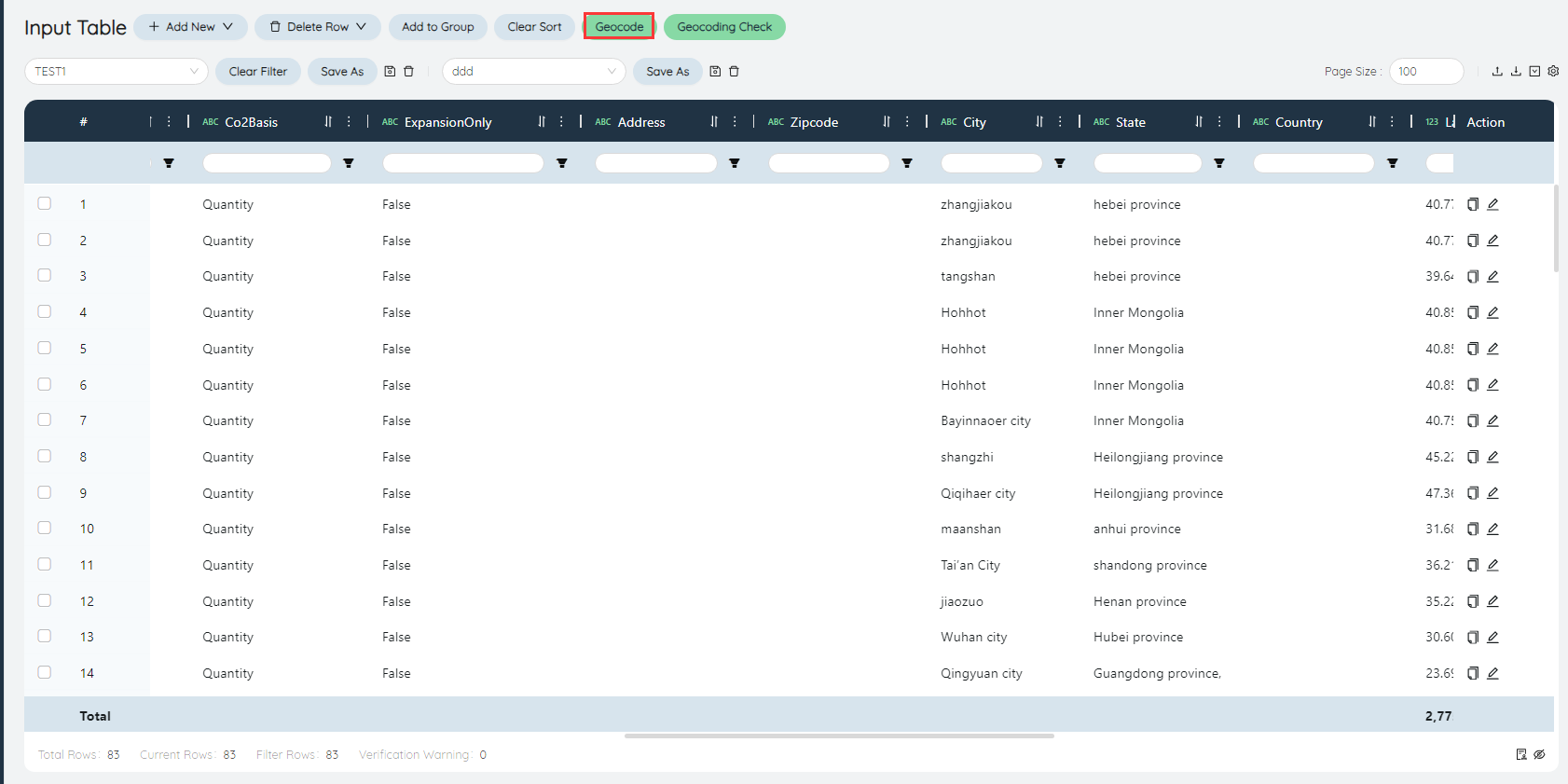Click the document icon in table footer
The height and width of the screenshot is (784, 1568).
click(x=1521, y=754)
